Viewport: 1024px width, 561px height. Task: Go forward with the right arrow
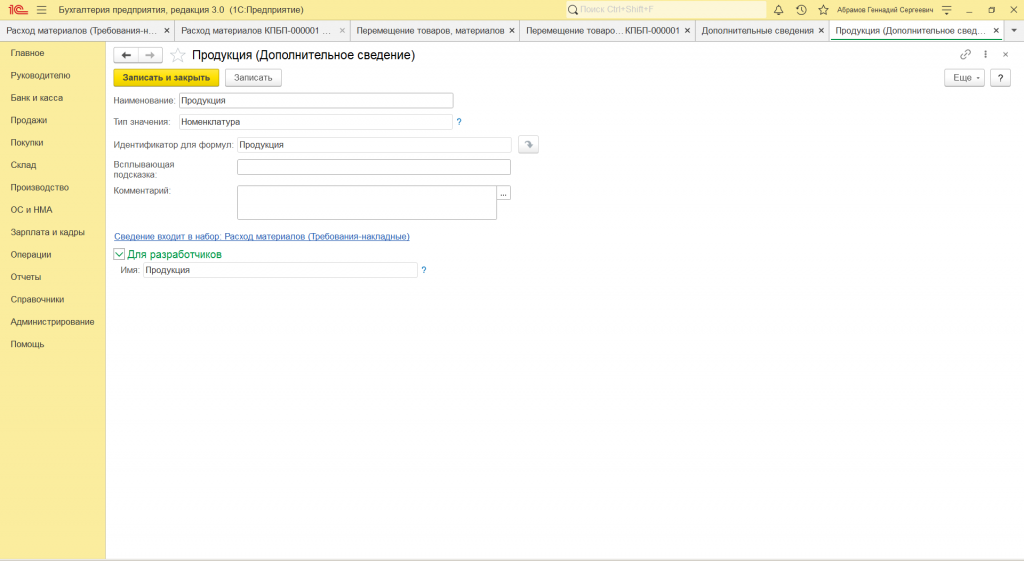pyautogui.click(x=150, y=55)
